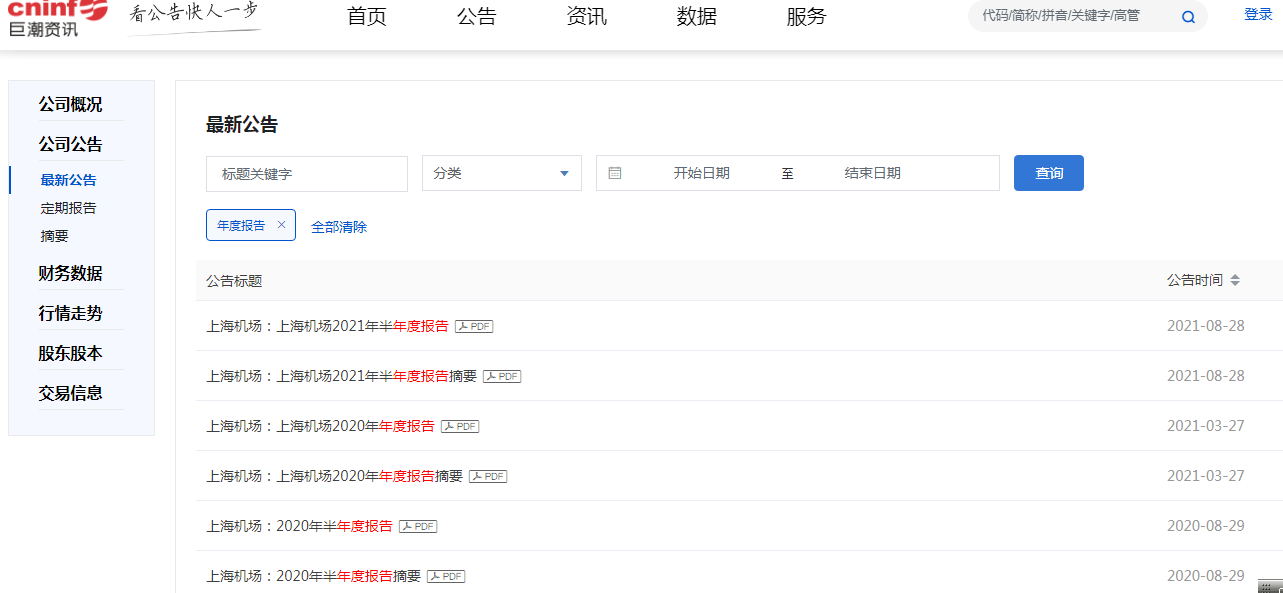Open the 2020年年度报告摘要 PDF icon

coord(486,476)
